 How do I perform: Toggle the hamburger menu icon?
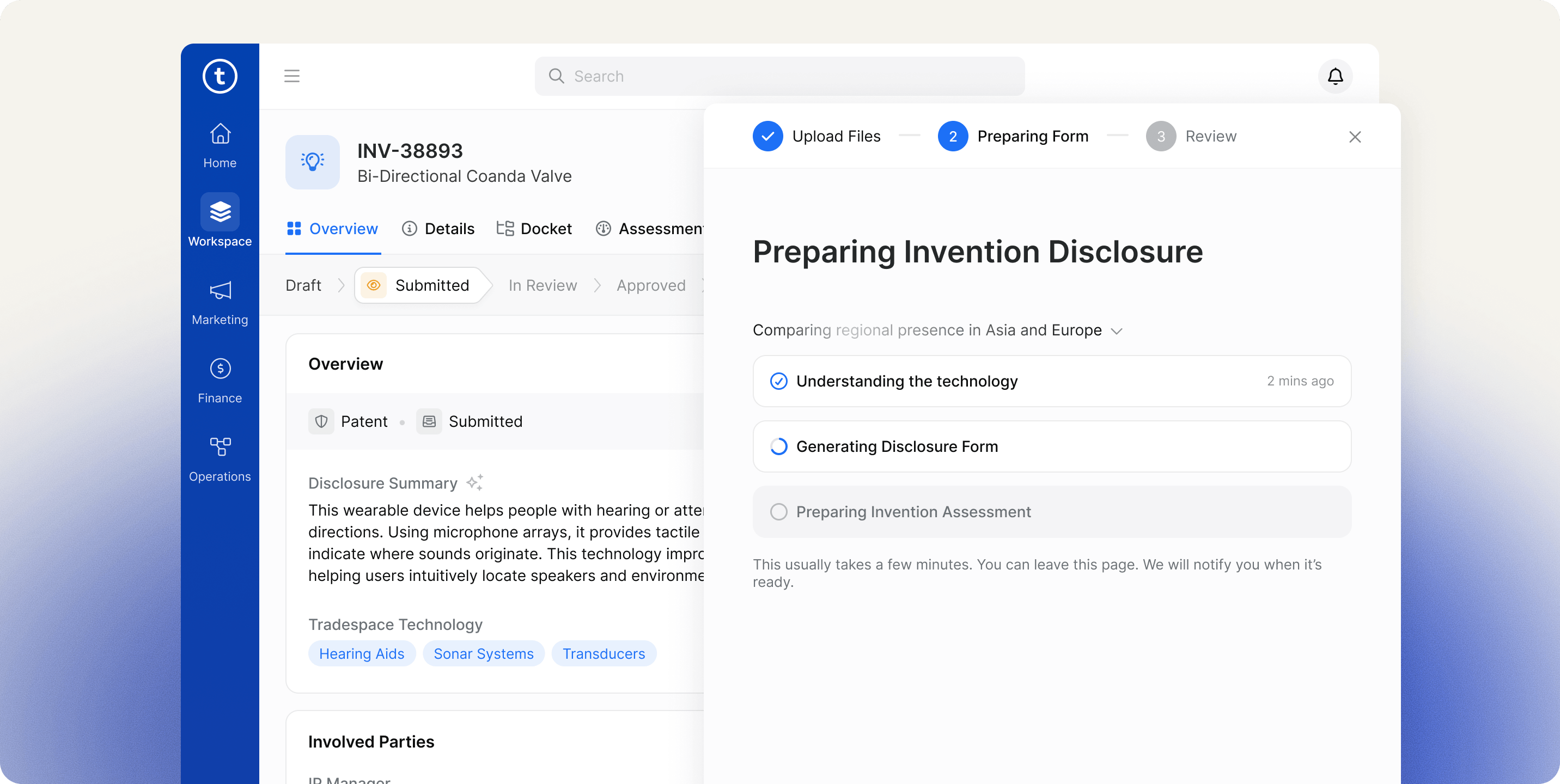coord(292,76)
